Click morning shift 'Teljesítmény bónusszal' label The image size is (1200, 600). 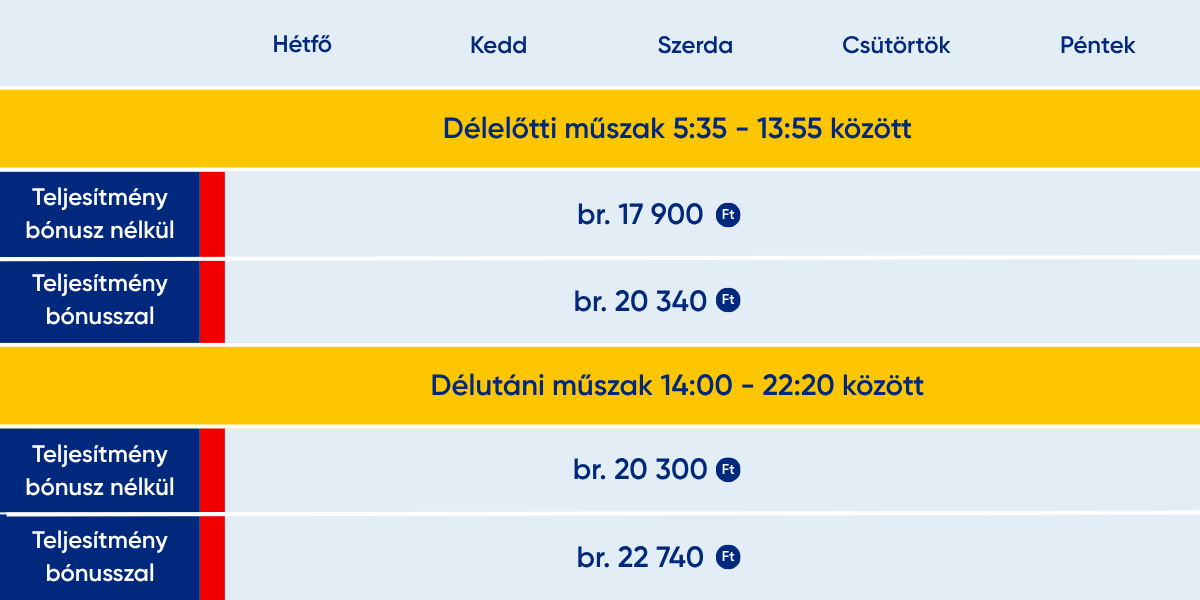click(x=100, y=300)
